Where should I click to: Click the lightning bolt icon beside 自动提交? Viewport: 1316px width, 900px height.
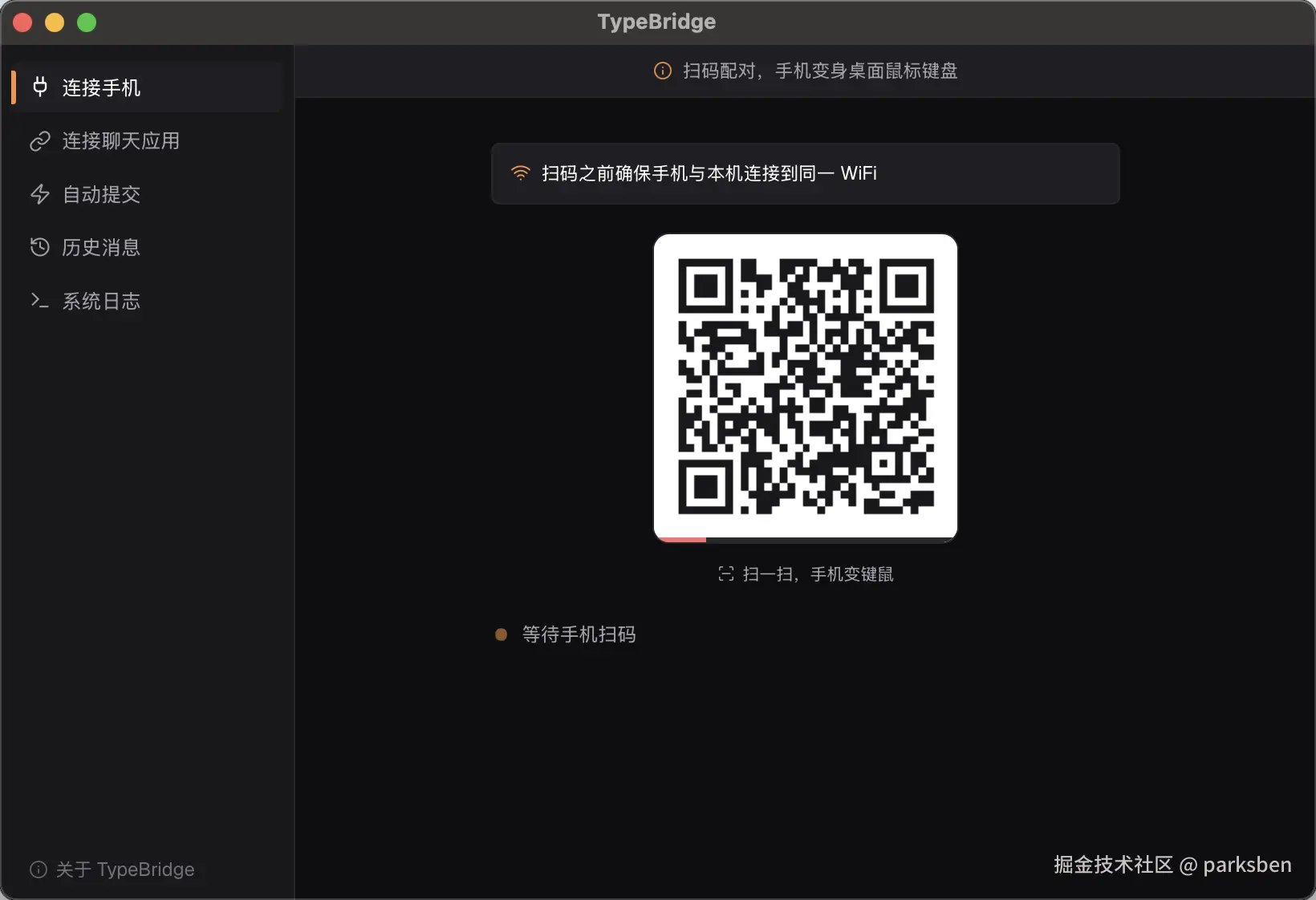[40, 194]
